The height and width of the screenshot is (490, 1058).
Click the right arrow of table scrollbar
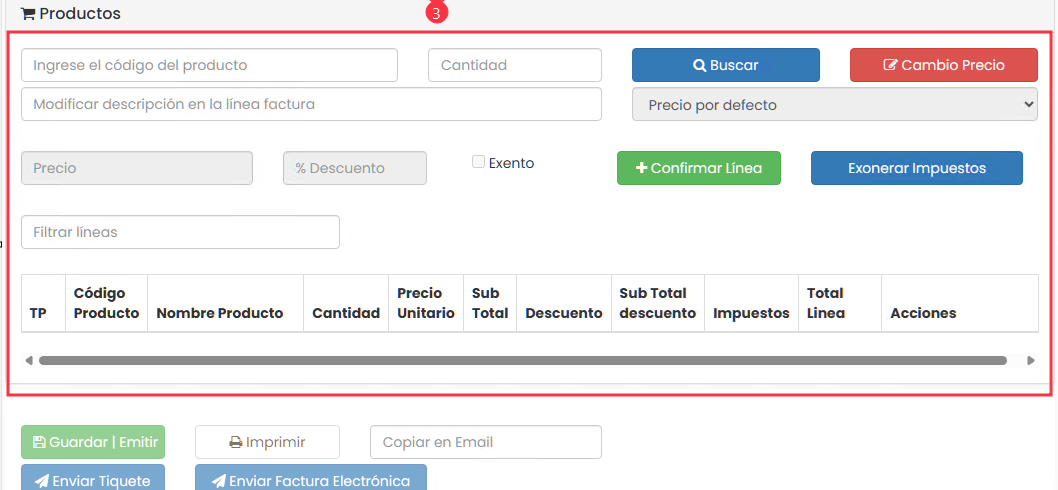coord(1031,360)
